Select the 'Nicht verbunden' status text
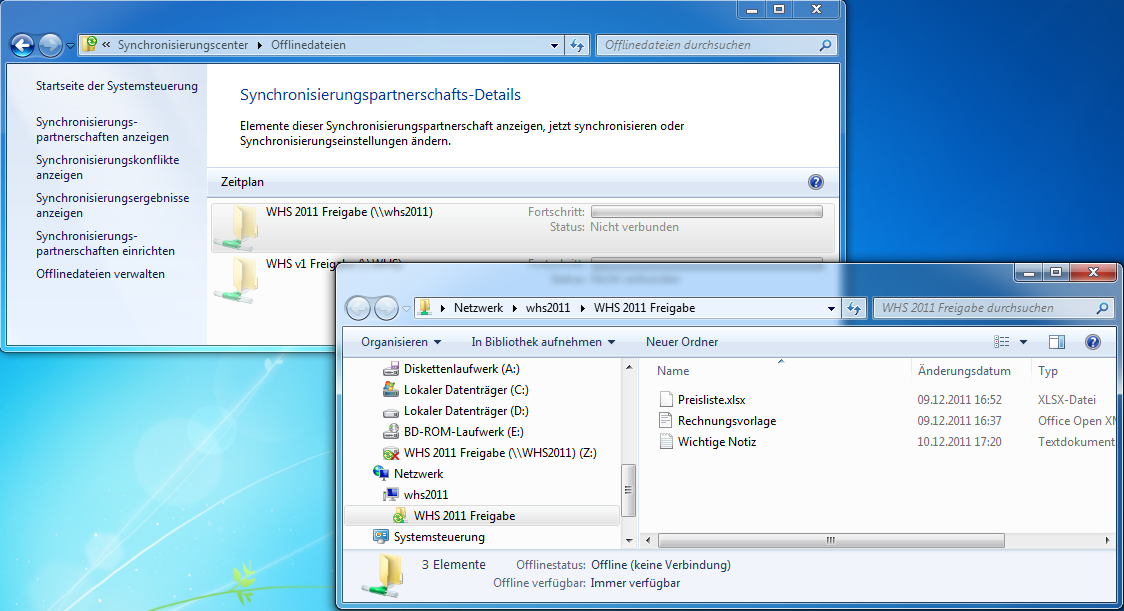The width and height of the screenshot is (1124, 611). coord(634,227)
